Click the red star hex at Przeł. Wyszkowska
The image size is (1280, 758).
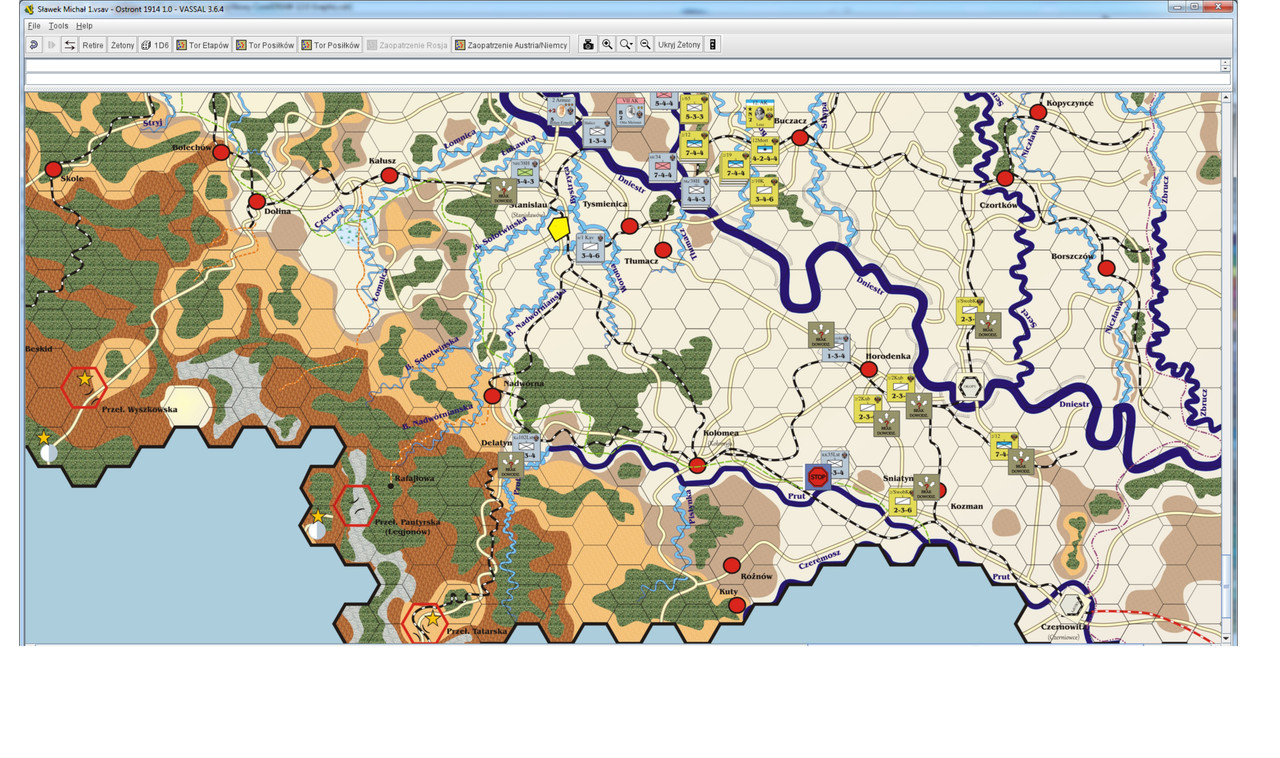pyautogui.click(x=85, y=387)
